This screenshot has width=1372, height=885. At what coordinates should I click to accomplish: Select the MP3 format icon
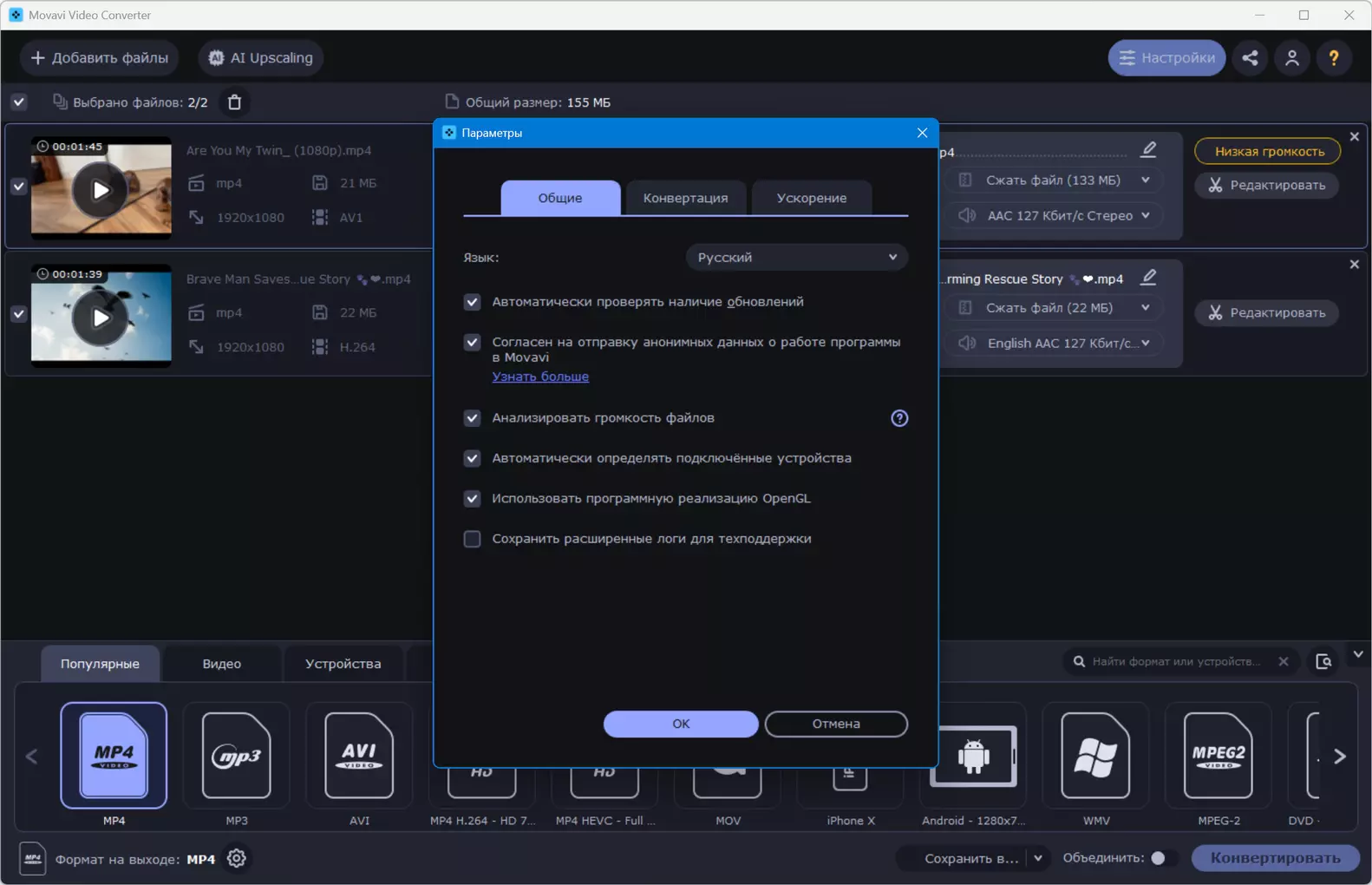click(x=237, y=756)
